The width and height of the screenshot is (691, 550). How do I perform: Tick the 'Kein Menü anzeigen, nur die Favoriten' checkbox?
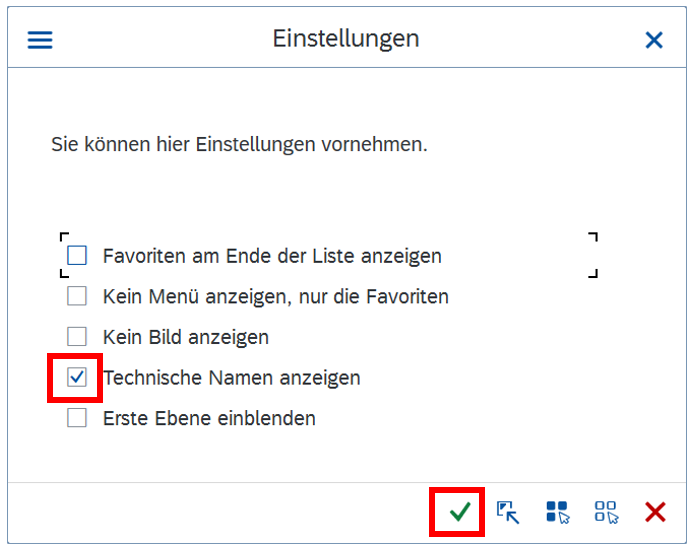77,296
